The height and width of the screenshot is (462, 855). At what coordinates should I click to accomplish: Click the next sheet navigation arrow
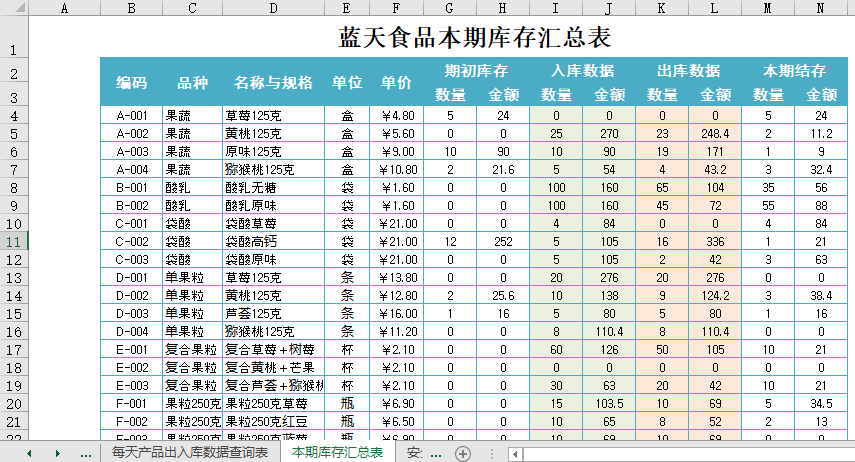pyautogui.click(x=57, y=453)
